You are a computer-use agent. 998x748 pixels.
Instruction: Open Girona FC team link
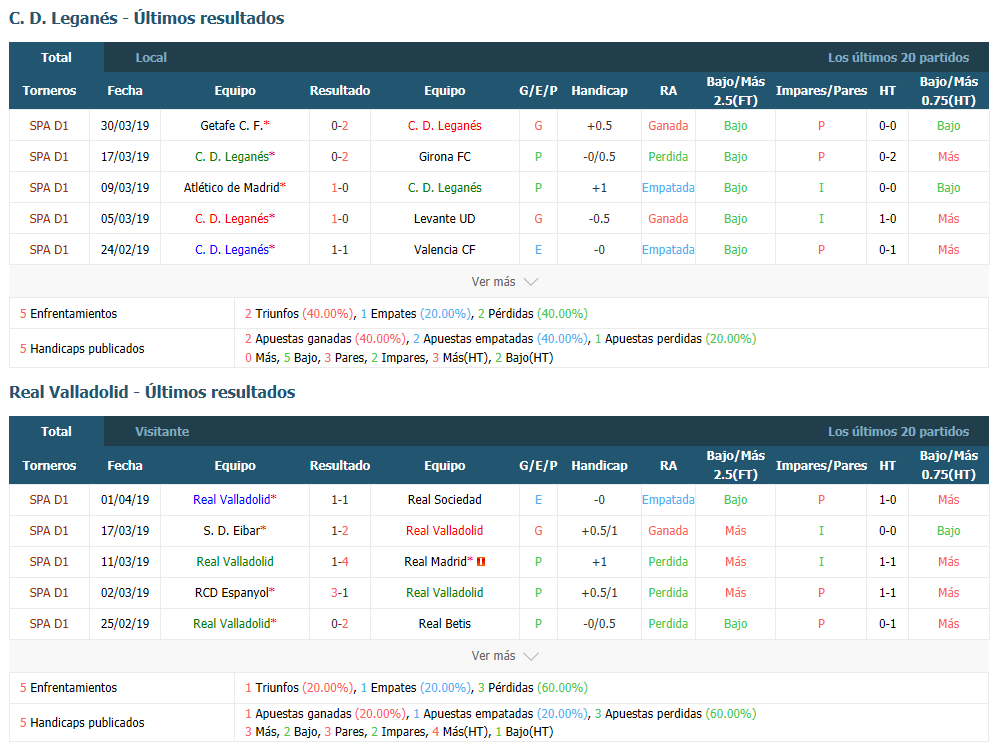click(444, 157)
